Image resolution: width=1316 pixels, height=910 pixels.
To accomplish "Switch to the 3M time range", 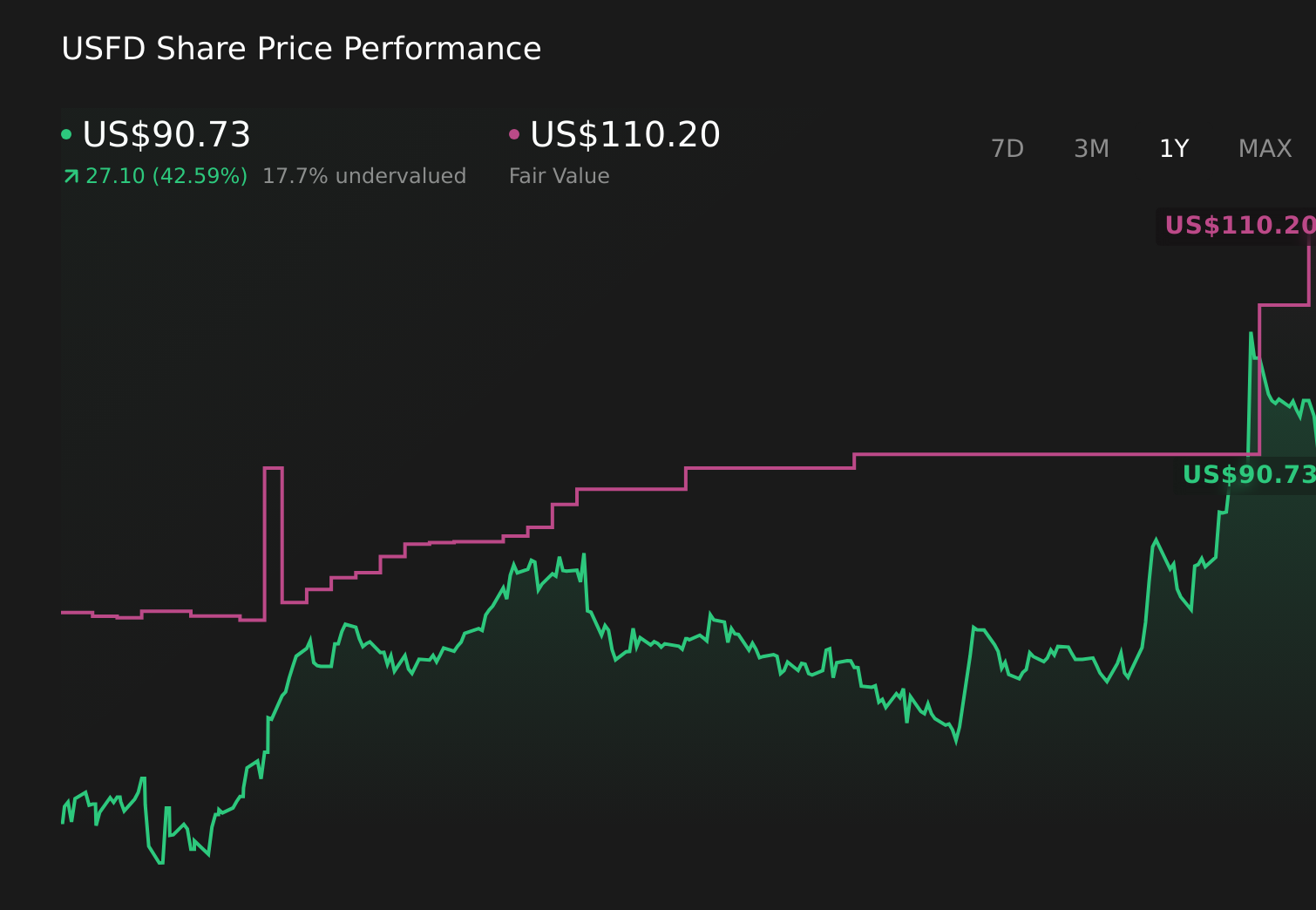I will [x=1090, y=148].
